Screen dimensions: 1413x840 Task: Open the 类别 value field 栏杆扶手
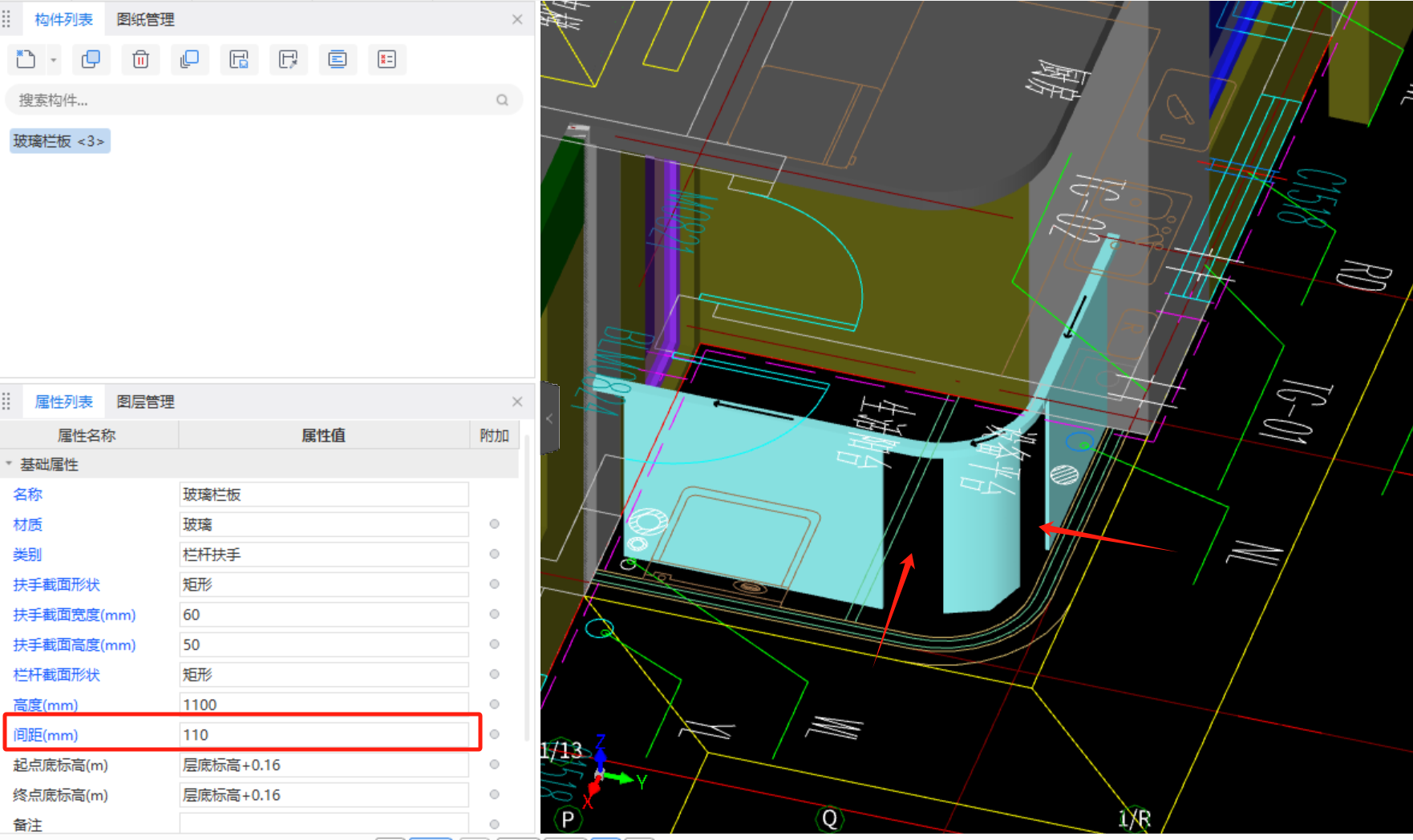(x=324, y=555)
